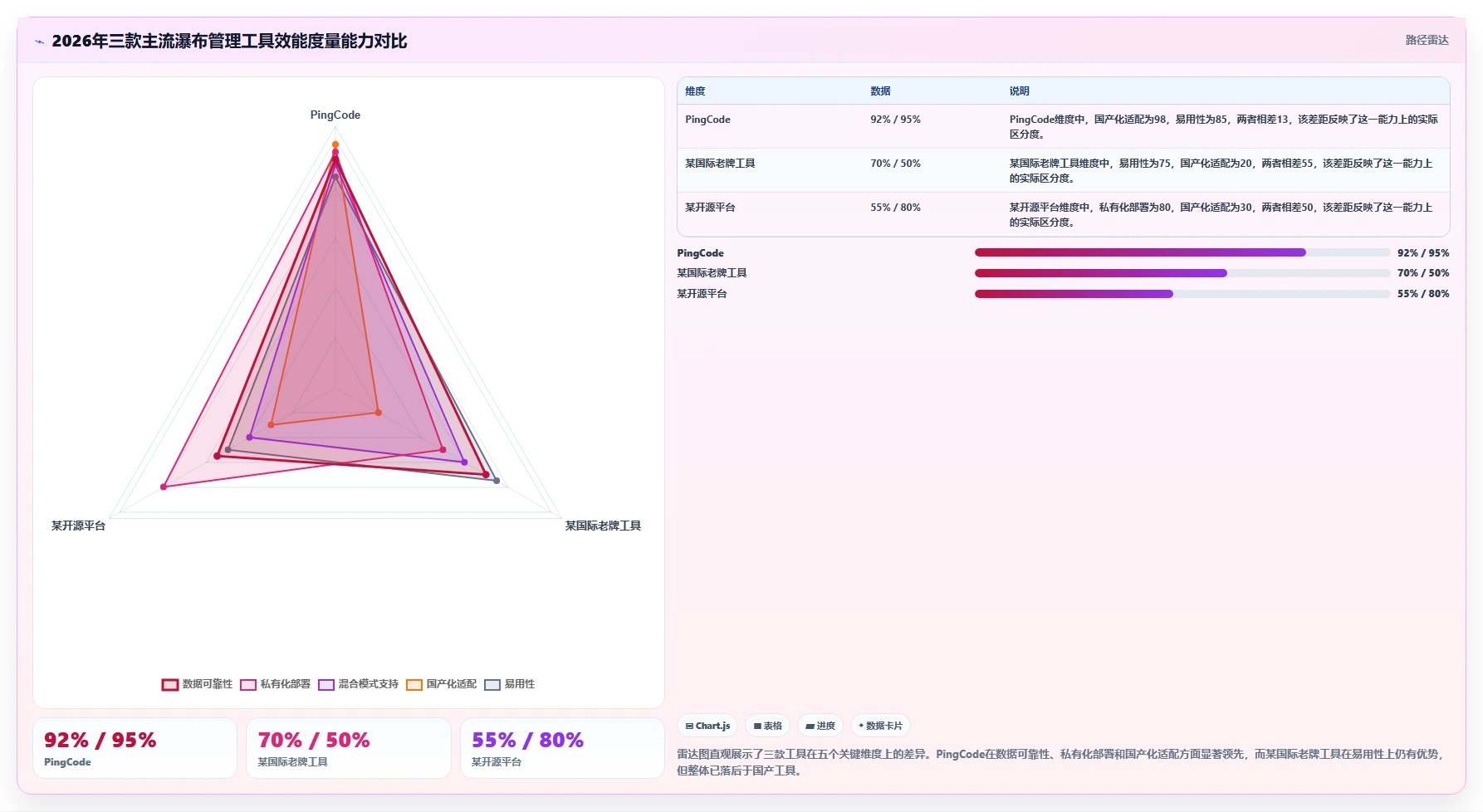The width and height of the screenshot is (1483, 812).
Task: Select the 数据卡片 tag
Action: [880, 726]
